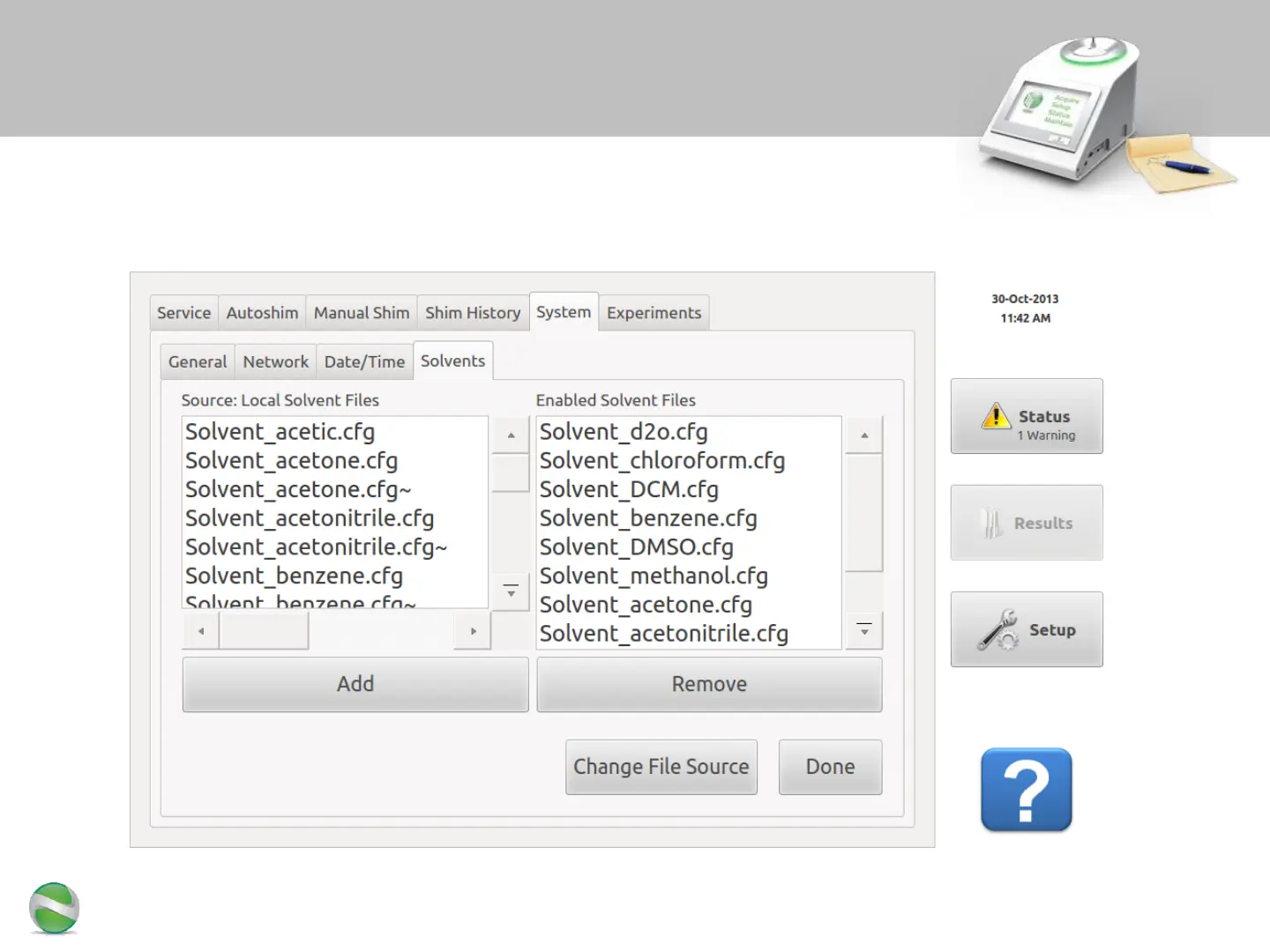View the Shim History tab
Image resolution: width=1270 pixels, height=952 pixels.
[473, 313]
